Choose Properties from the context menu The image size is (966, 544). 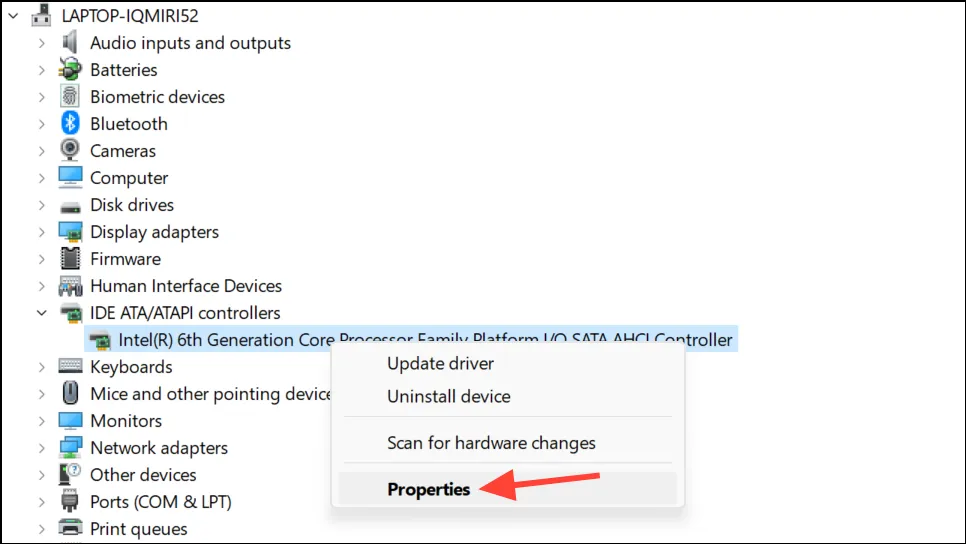pyautogui.click(x=429, y=489)
